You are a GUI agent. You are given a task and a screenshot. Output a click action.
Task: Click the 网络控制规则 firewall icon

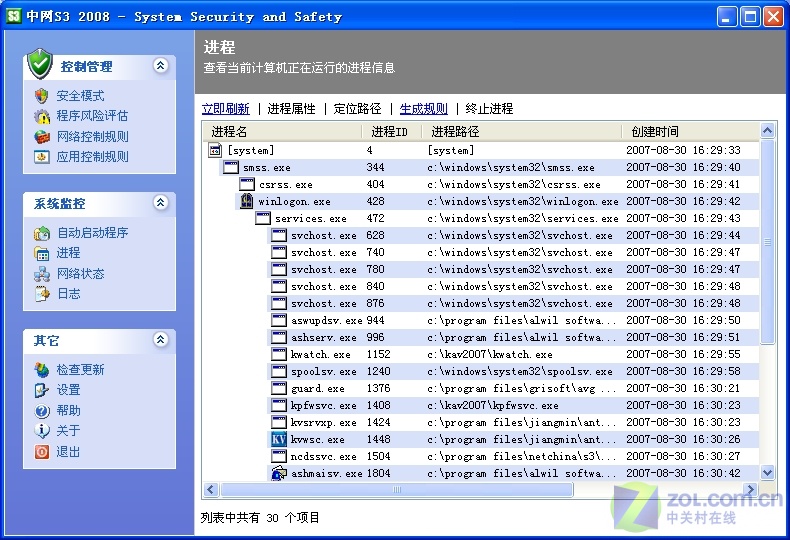(x=42, y=137)
